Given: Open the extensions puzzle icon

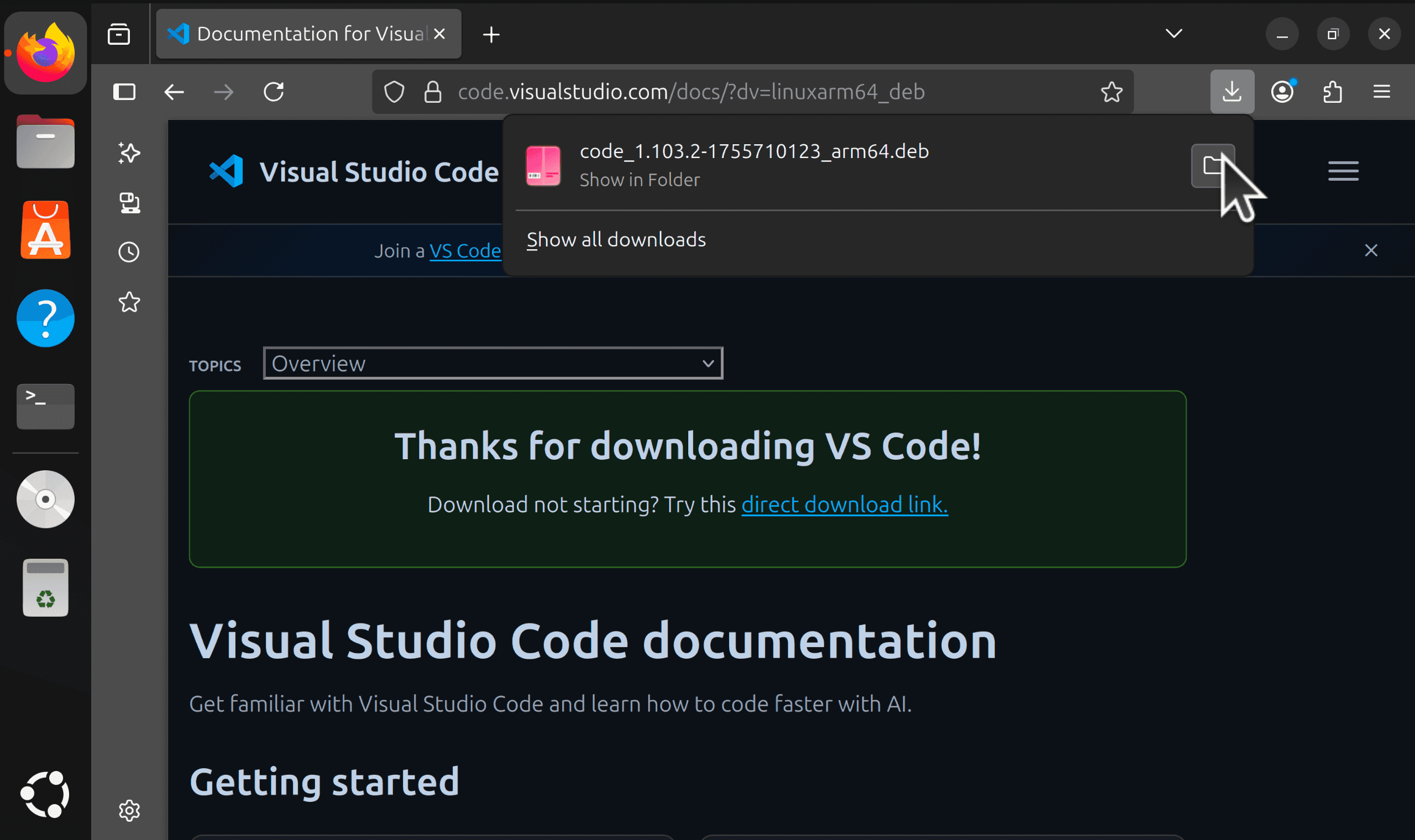Looking at the screenshot, I should (1332, 92).
